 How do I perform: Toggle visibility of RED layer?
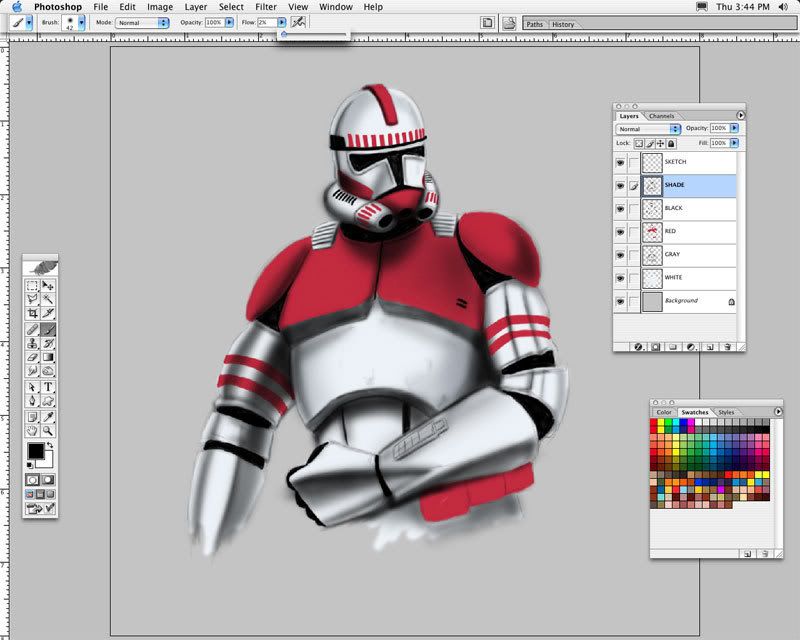coord(620,232)
